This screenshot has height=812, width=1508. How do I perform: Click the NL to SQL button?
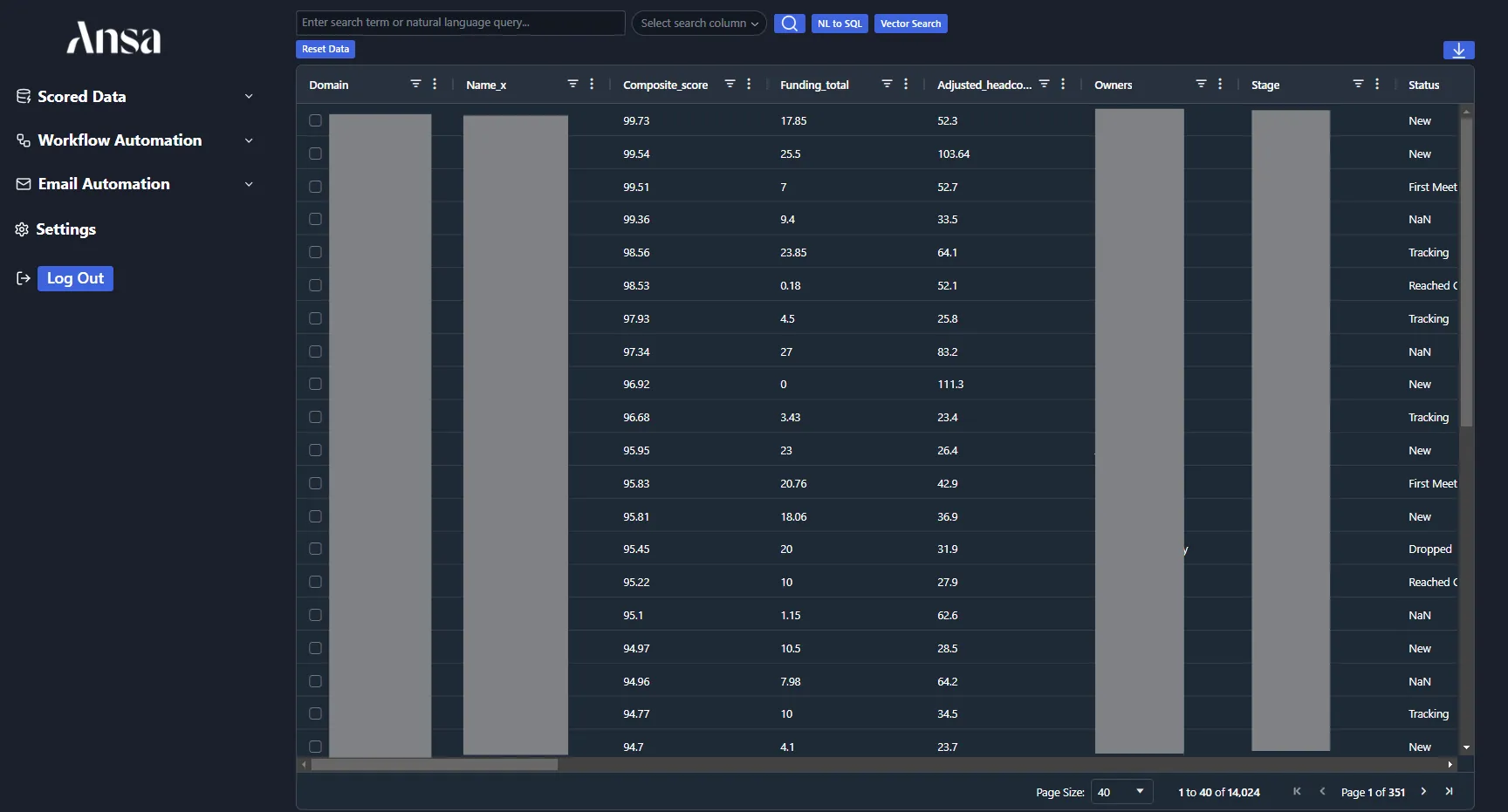pos(839,24)
